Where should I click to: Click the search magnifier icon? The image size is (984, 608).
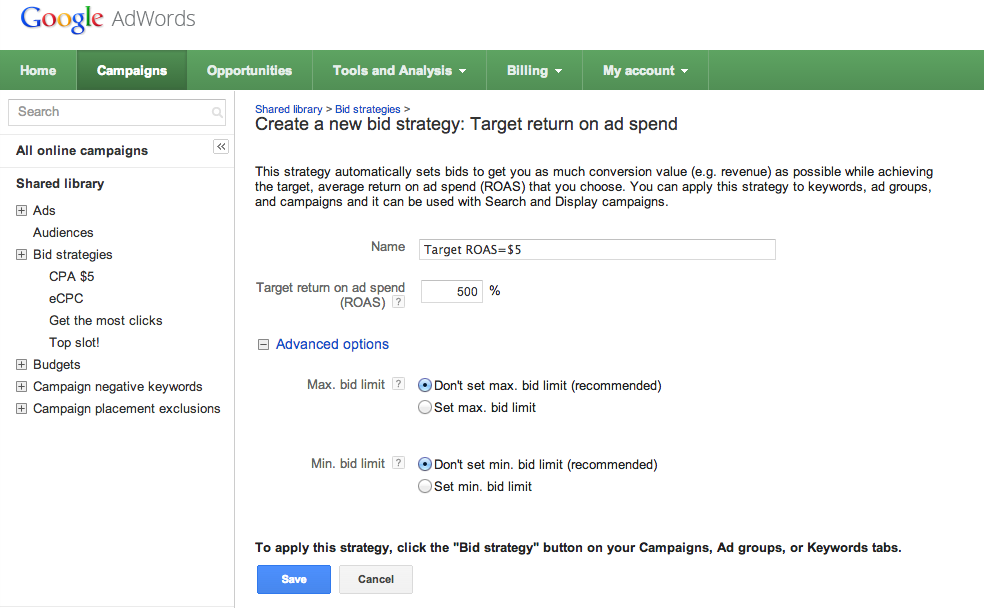click(x=216, y=112)
